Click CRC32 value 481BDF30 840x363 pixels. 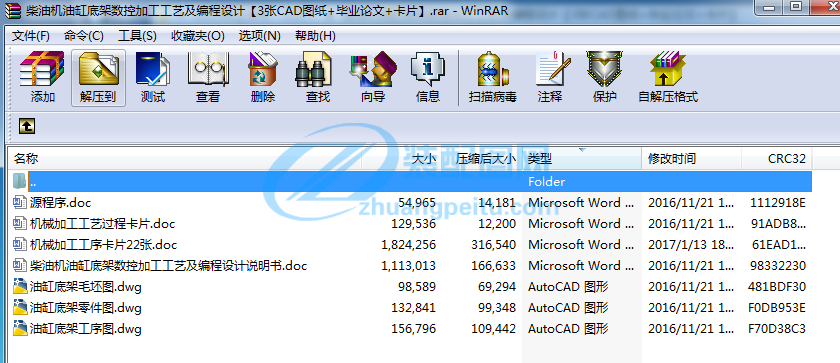pos(776,287)
